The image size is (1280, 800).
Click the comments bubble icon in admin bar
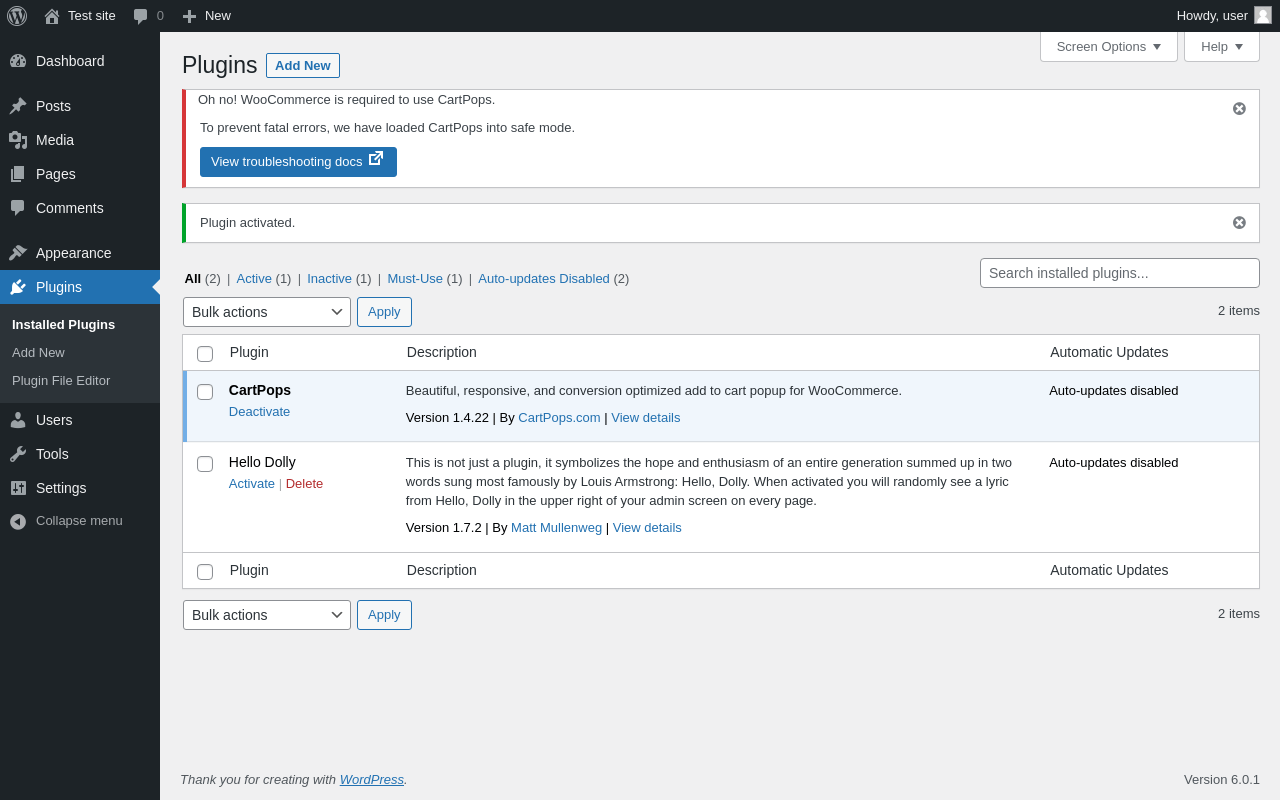(141, 16)
